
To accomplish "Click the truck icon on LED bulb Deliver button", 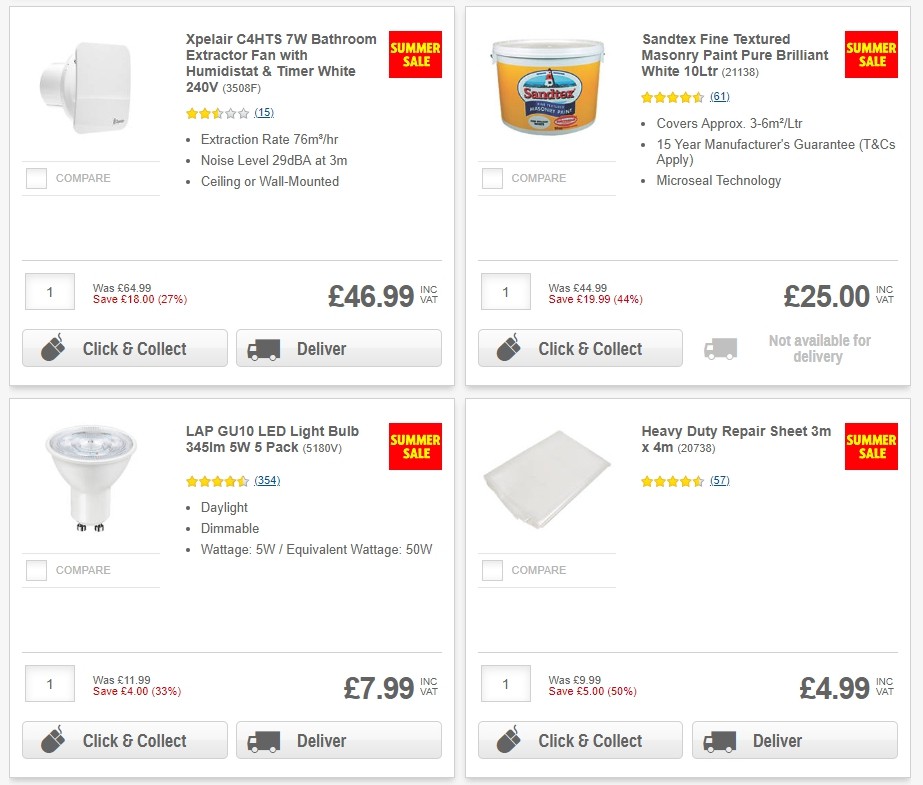I will [x=262, y=740].
